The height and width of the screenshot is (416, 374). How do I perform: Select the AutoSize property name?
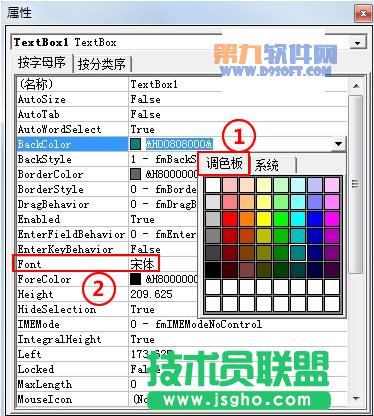click(x=42, y=99)
